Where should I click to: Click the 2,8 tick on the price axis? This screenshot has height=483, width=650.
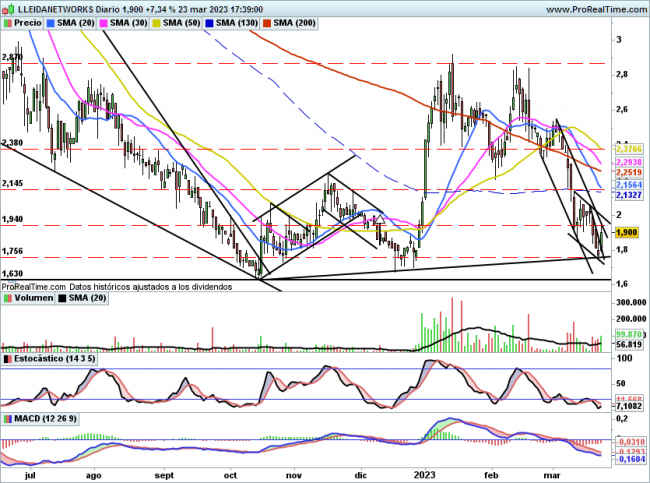622,75
